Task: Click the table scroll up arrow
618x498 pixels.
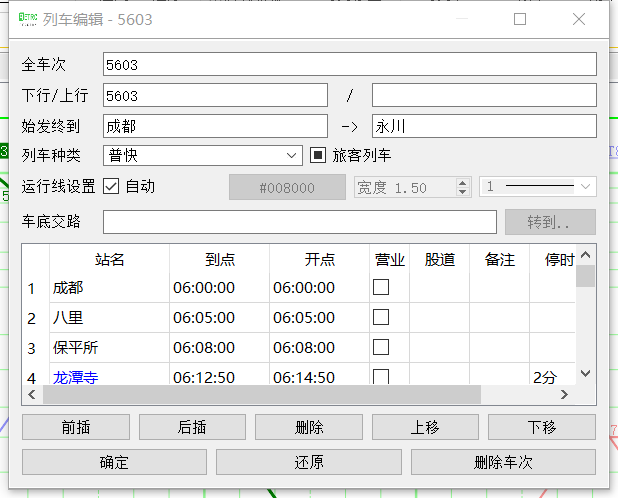Action: 586,255
